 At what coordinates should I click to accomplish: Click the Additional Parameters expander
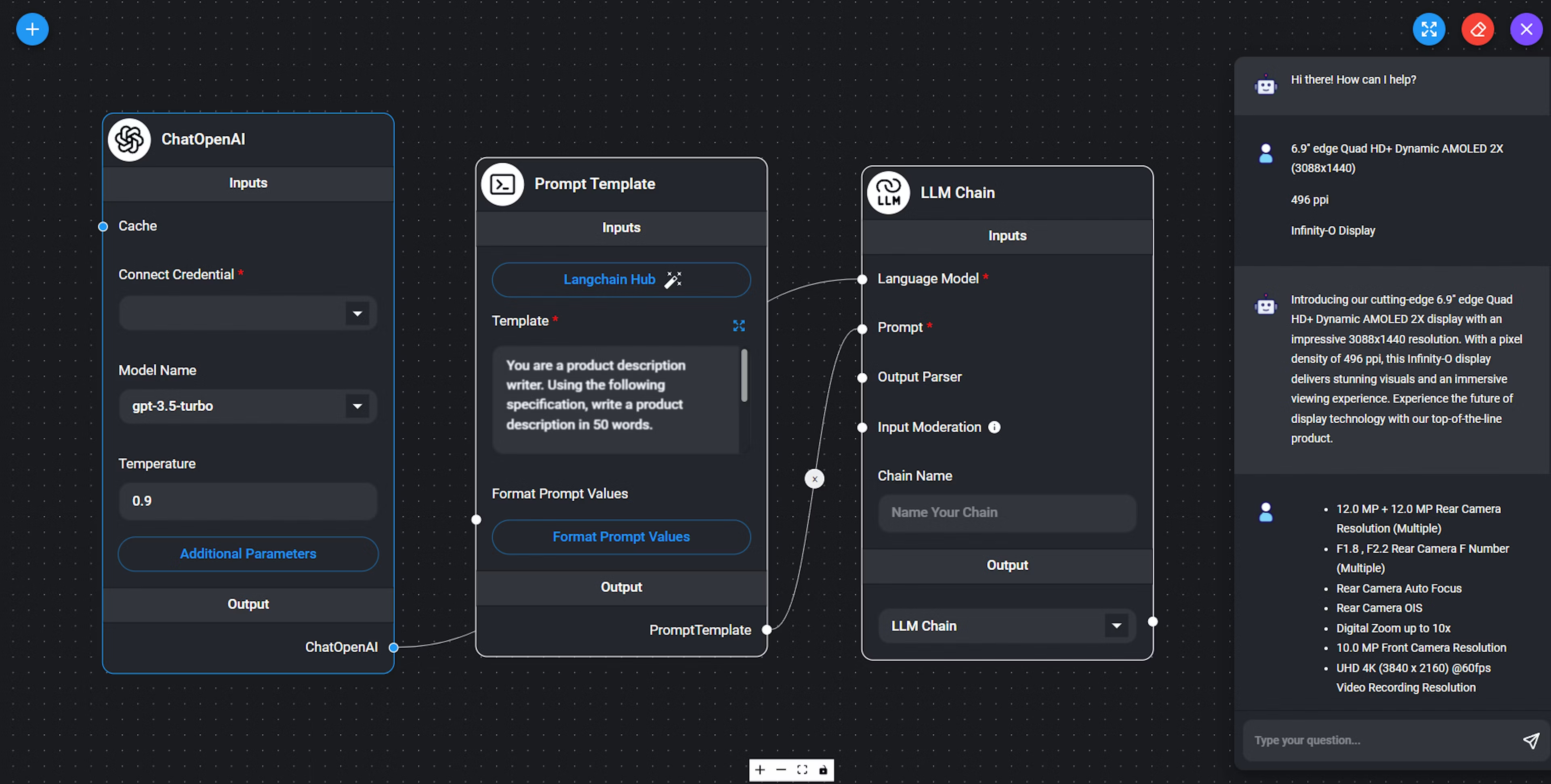(x=247, y=552)
